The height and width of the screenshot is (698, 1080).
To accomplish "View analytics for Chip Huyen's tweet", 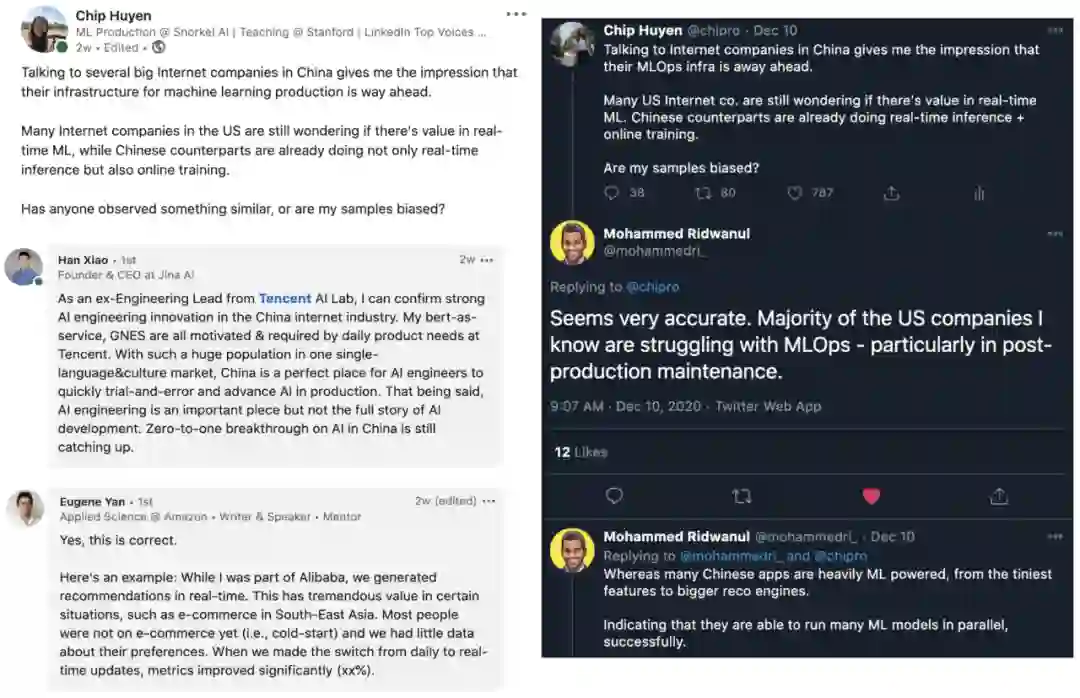I will click(979, 193).
